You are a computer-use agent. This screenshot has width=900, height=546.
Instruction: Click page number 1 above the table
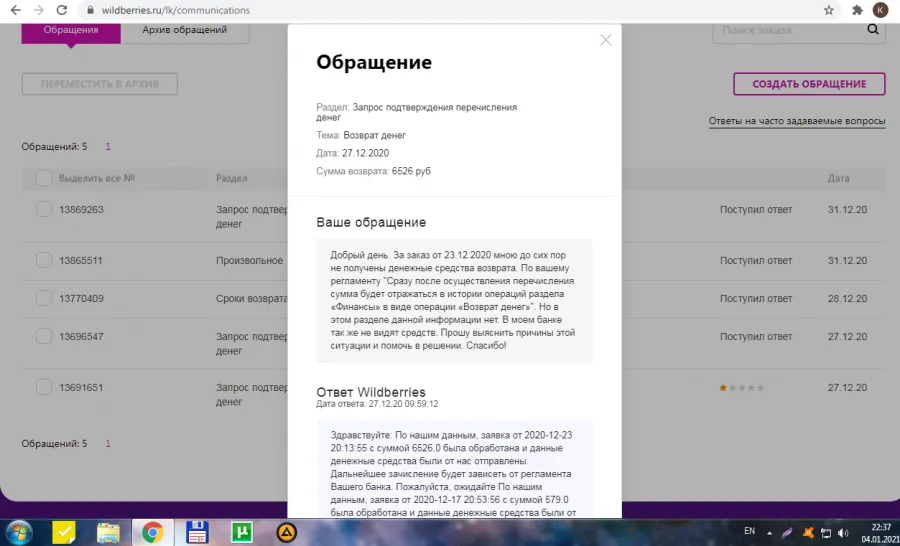coord(108,146)
